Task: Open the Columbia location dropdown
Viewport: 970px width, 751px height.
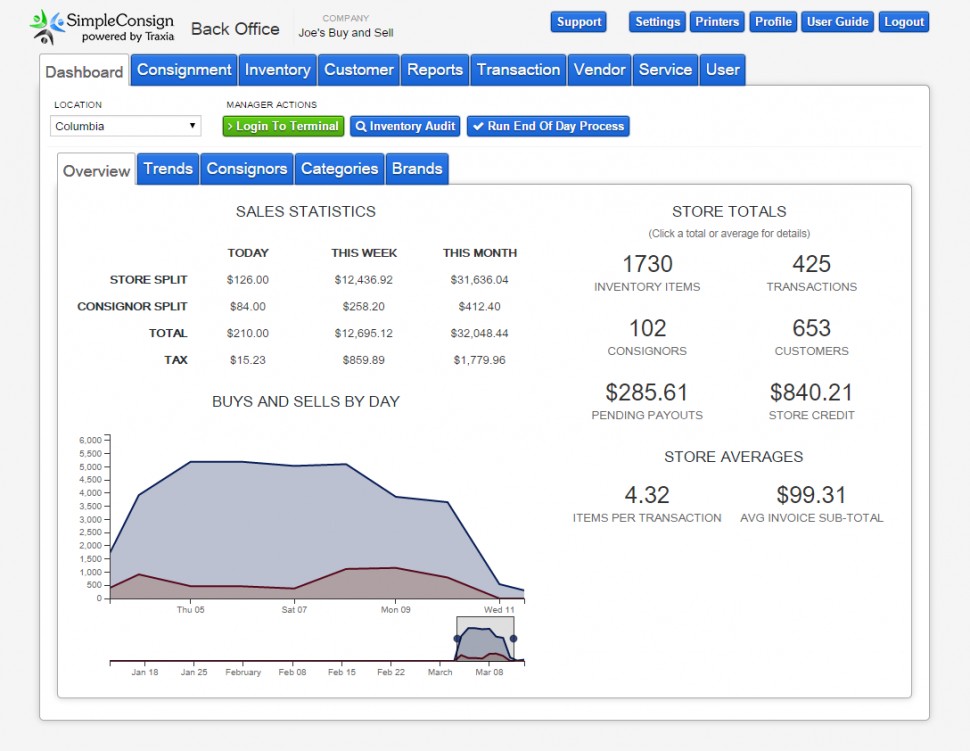Action: point(124,125)
